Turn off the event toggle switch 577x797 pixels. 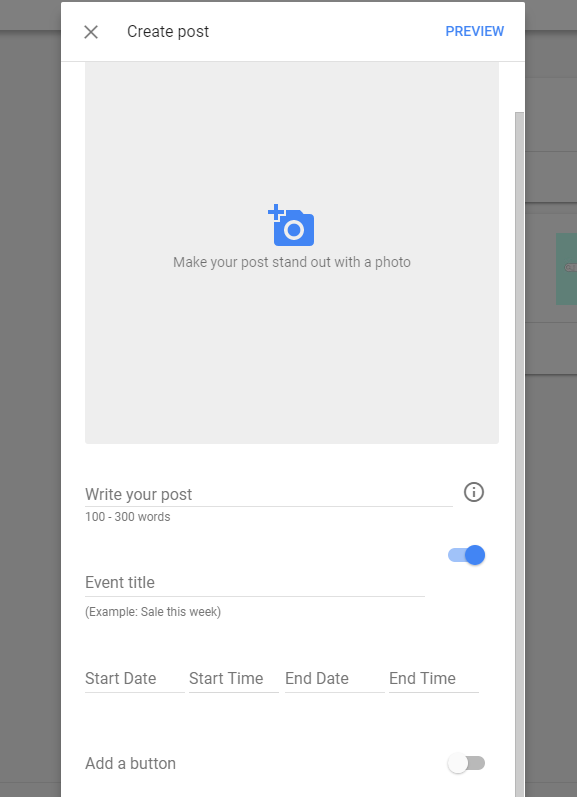pyautogui.click(x=466, y=555)
